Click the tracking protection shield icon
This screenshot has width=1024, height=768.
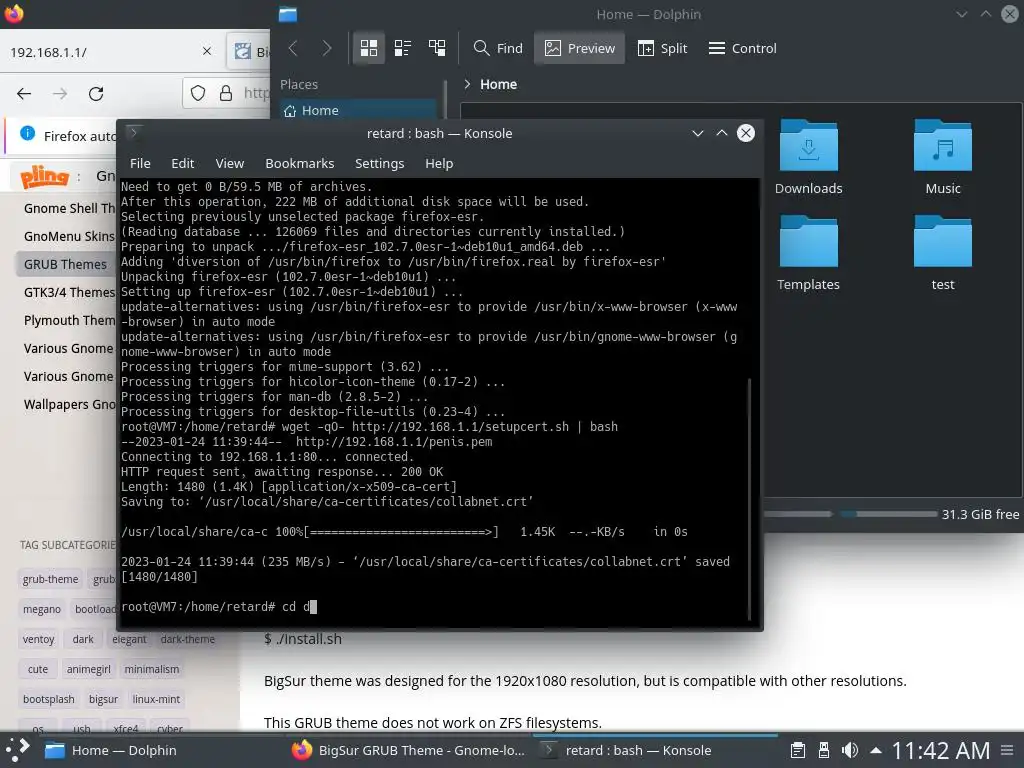198,93
